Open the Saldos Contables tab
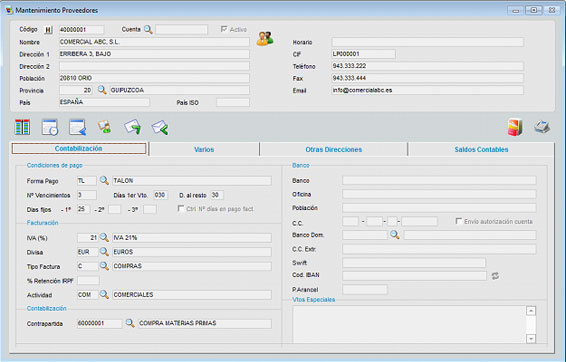This screenshot has width=566, height=362. point(481,149)
